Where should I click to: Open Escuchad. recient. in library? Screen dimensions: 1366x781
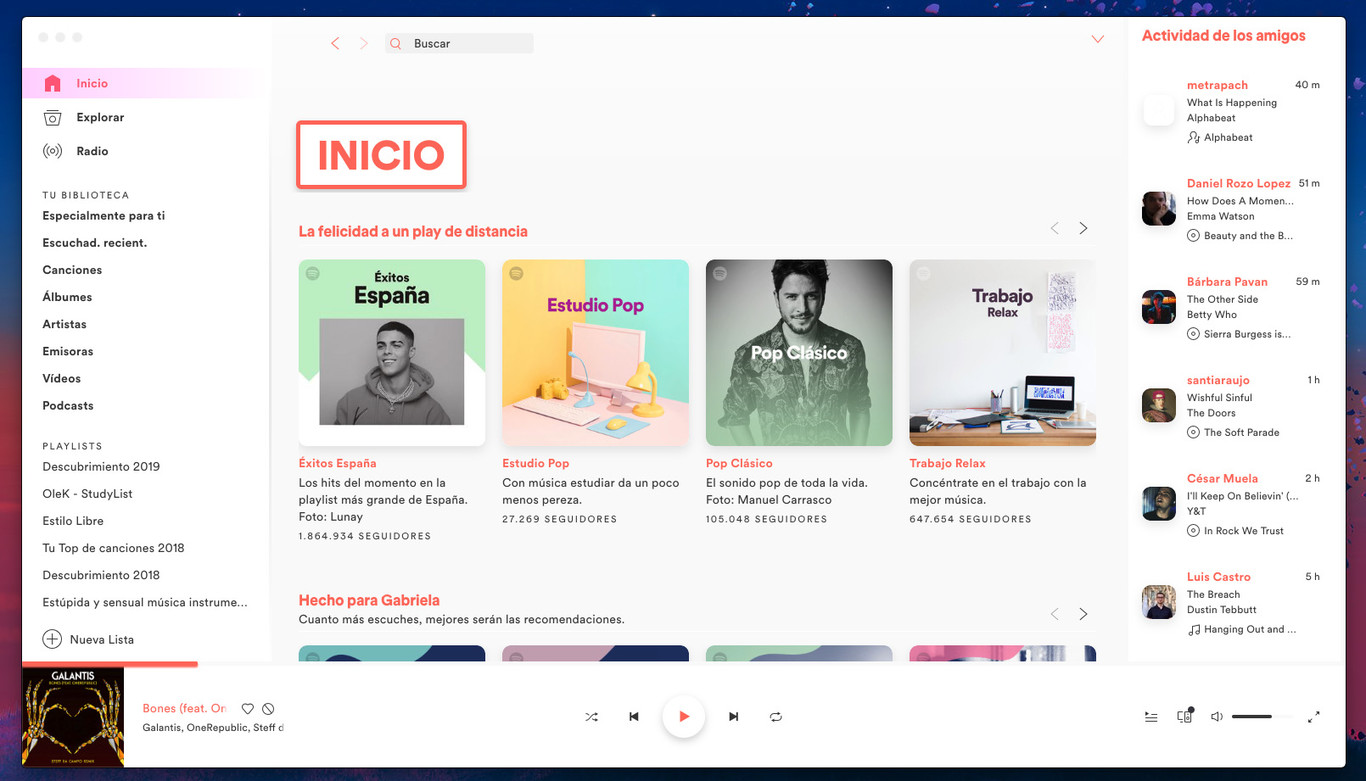click(x=95, y=243)
